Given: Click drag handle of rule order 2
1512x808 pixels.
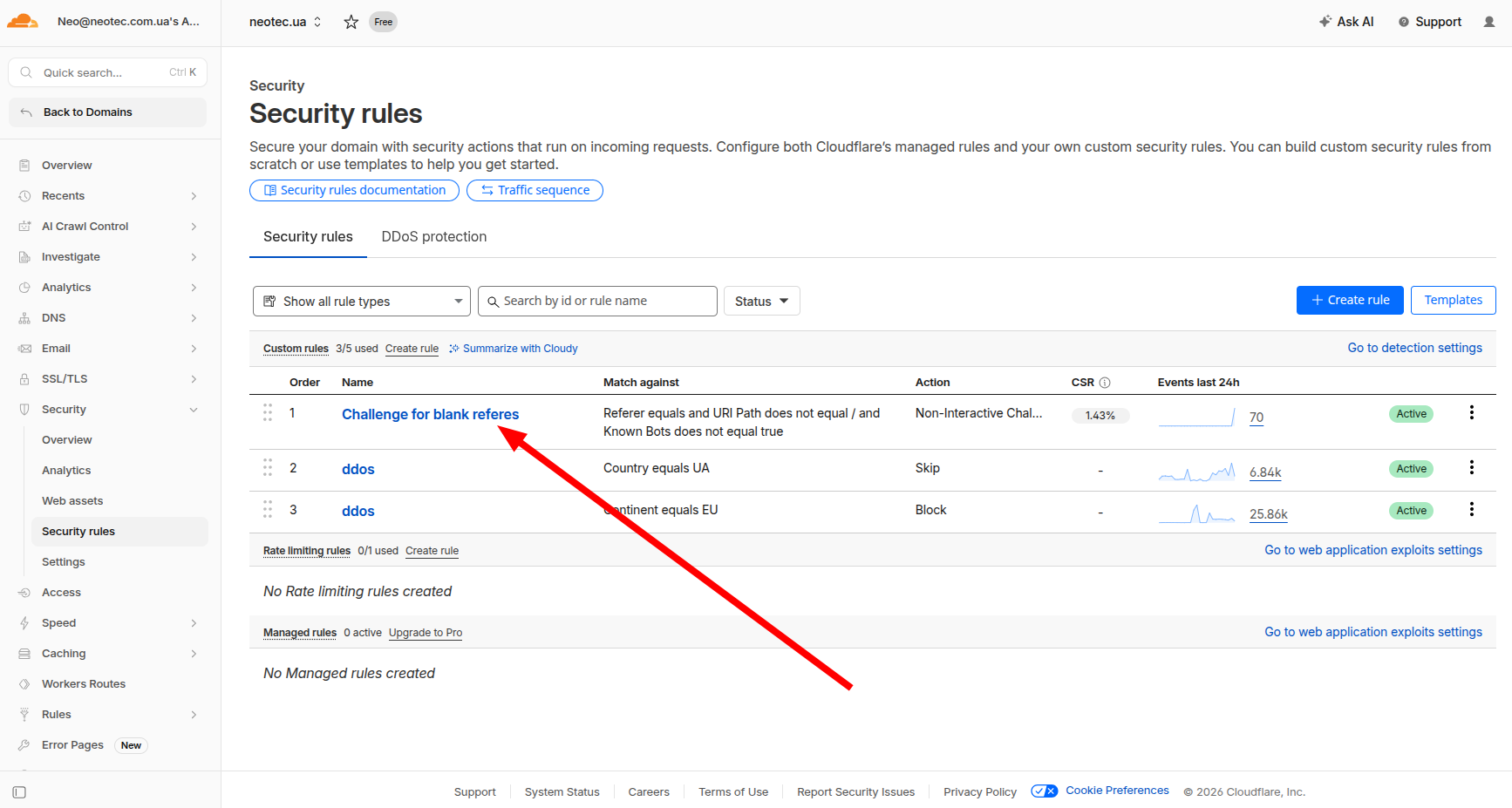Looking at the screenshot, I should 268,468.
